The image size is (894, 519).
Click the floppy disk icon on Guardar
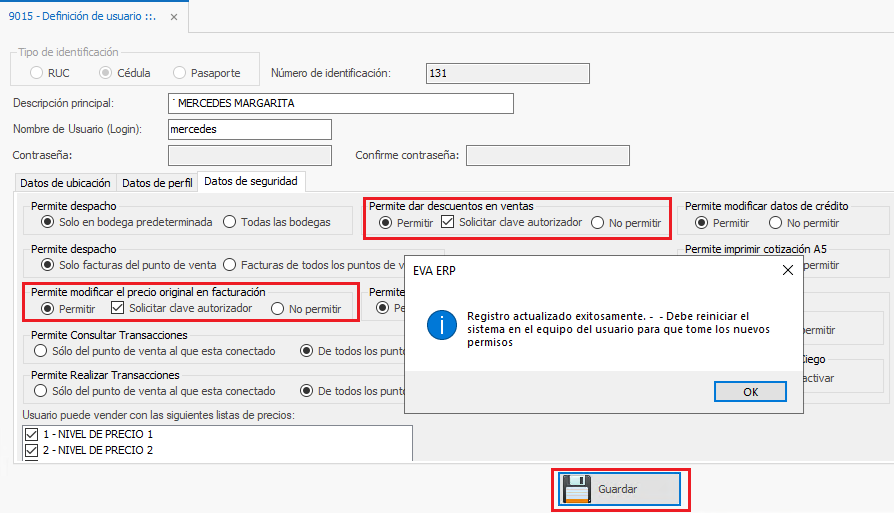(x=577, y=489)
